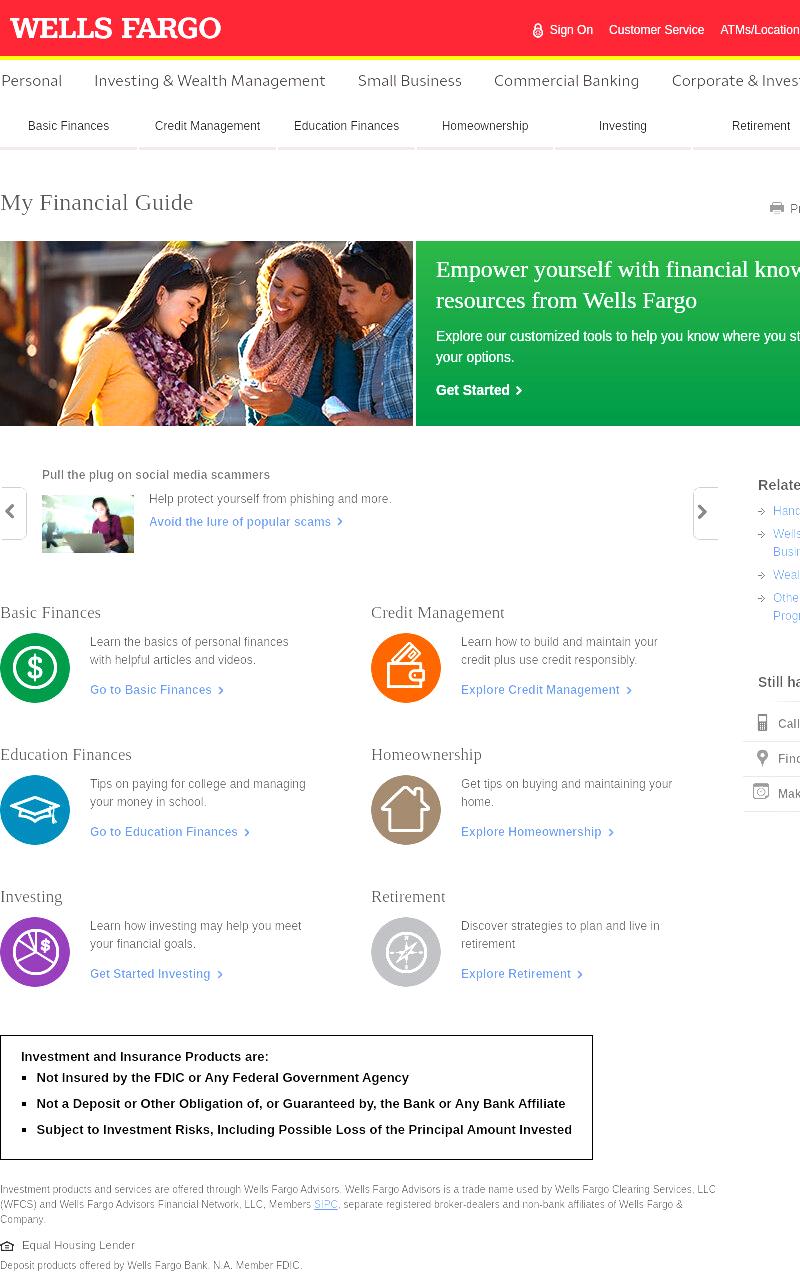Image resolution: width=800 pixels, height=1280 pixels.
Task: Click the Sign On link
Action: 571,30
